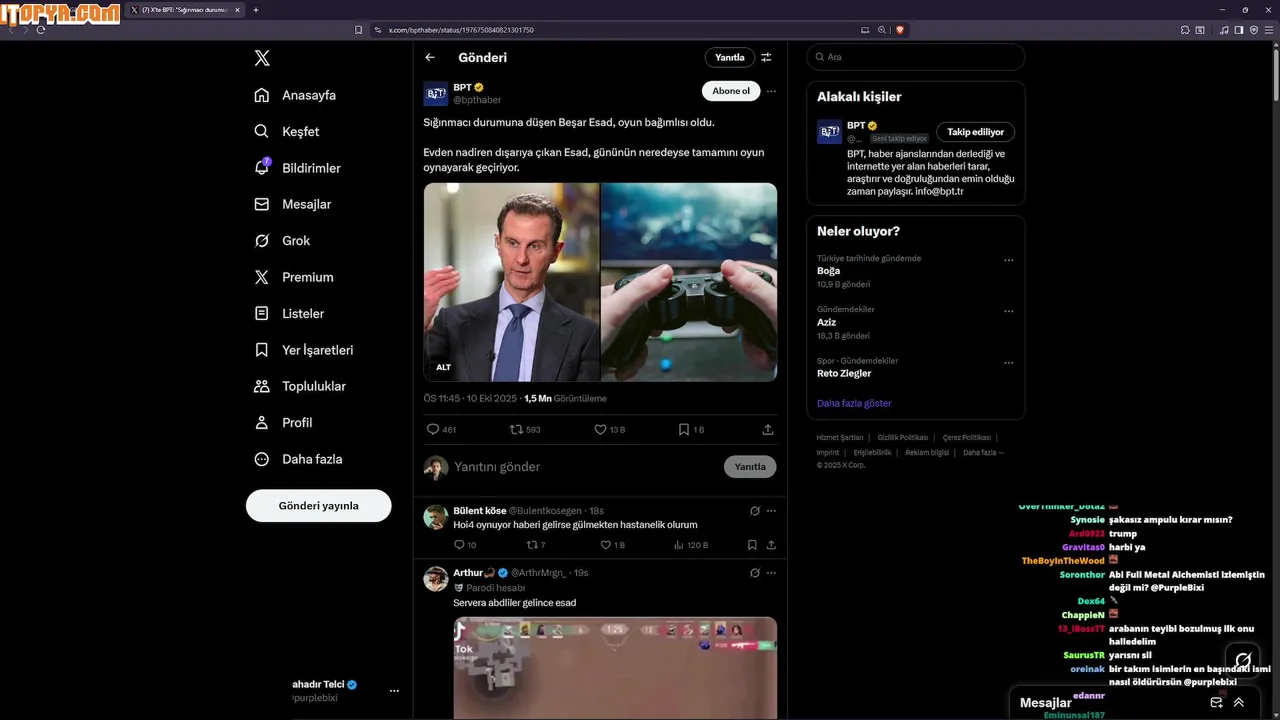Open the Aziz trending topic
Screen dimensions: 1280x720
point(827,323)
